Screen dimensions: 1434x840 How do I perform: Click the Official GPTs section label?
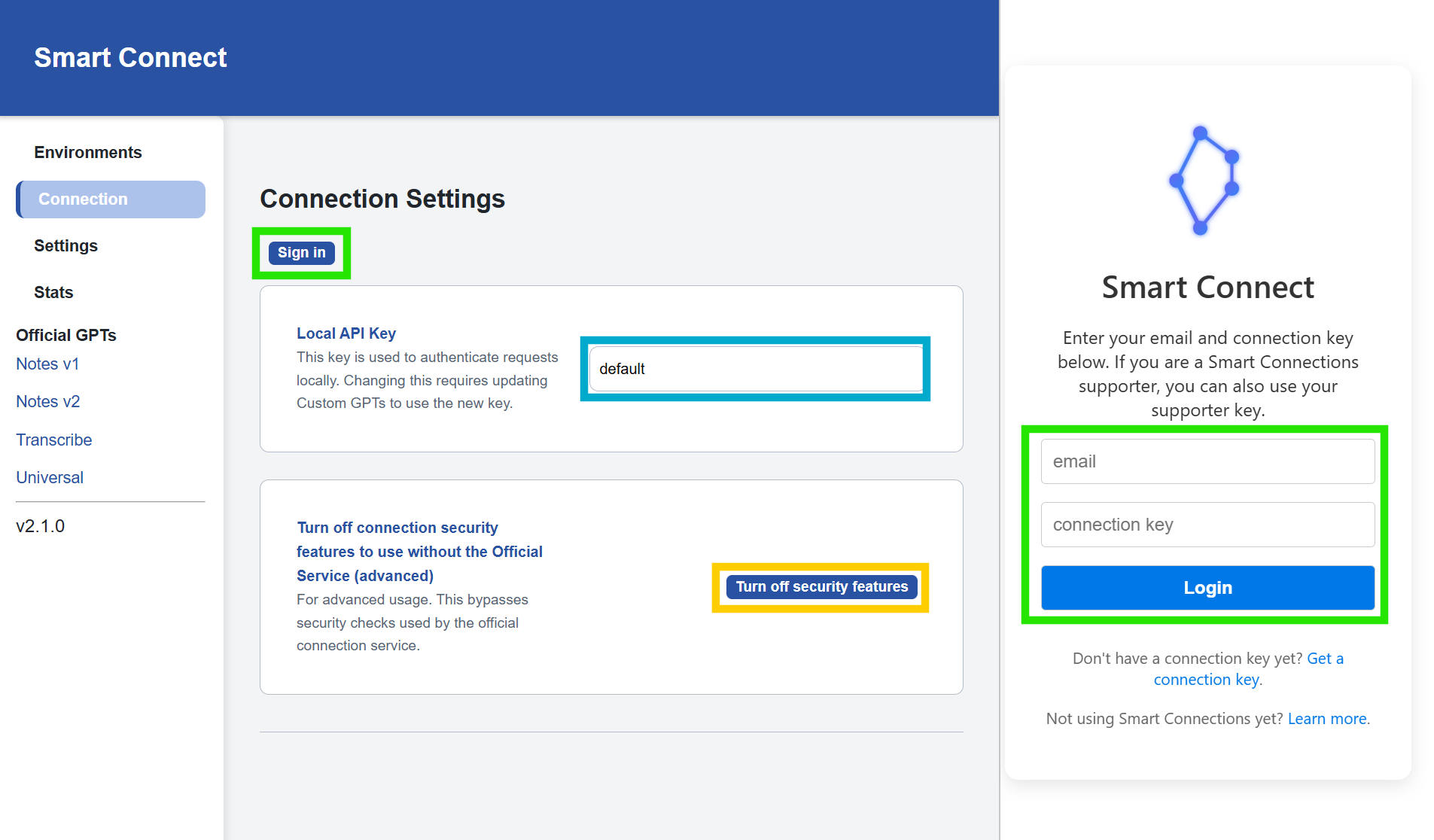(65, 335)
